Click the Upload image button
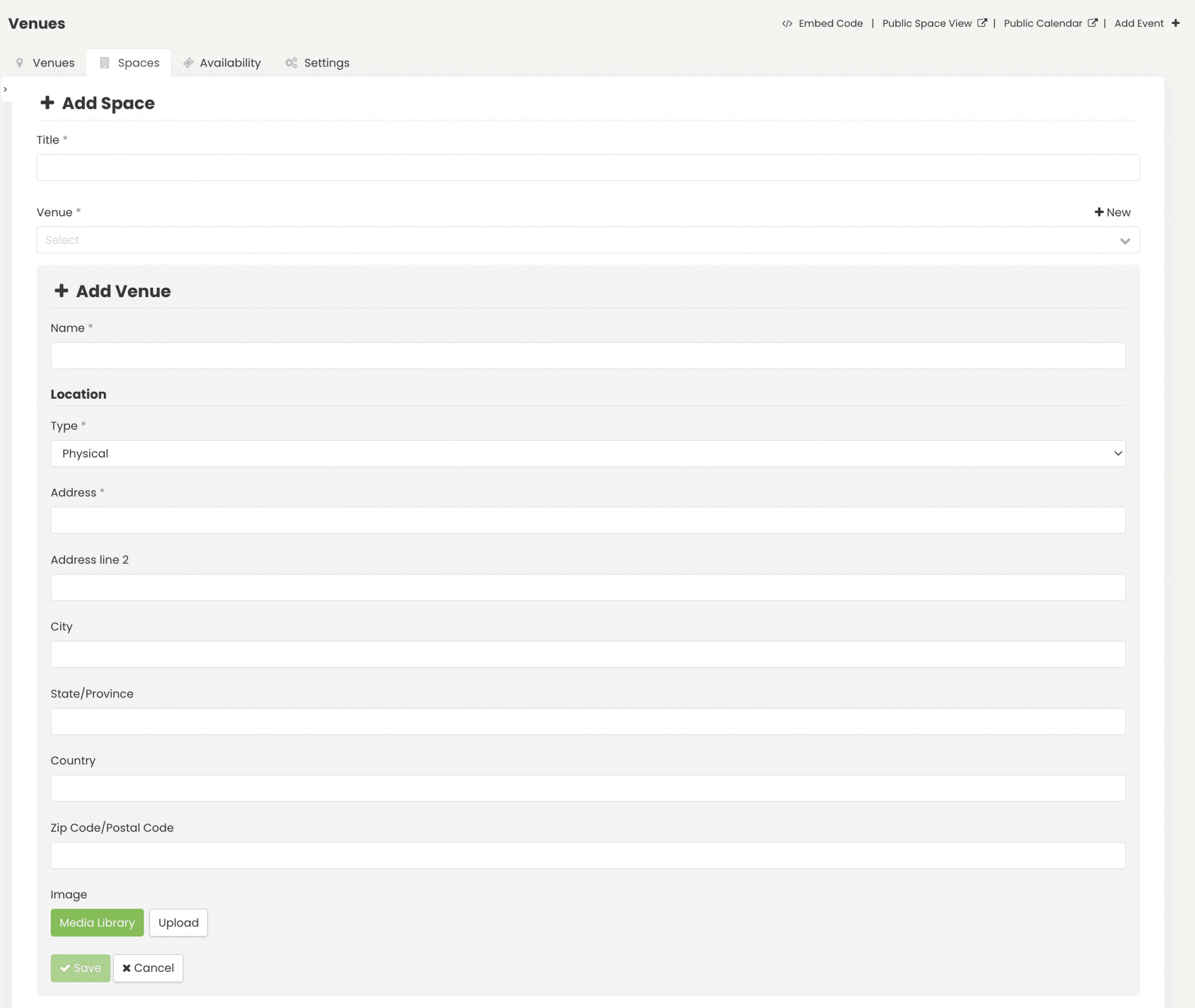Viewport: 1195px width, 1008px height. pyautogui.click(x=179, y=923)
